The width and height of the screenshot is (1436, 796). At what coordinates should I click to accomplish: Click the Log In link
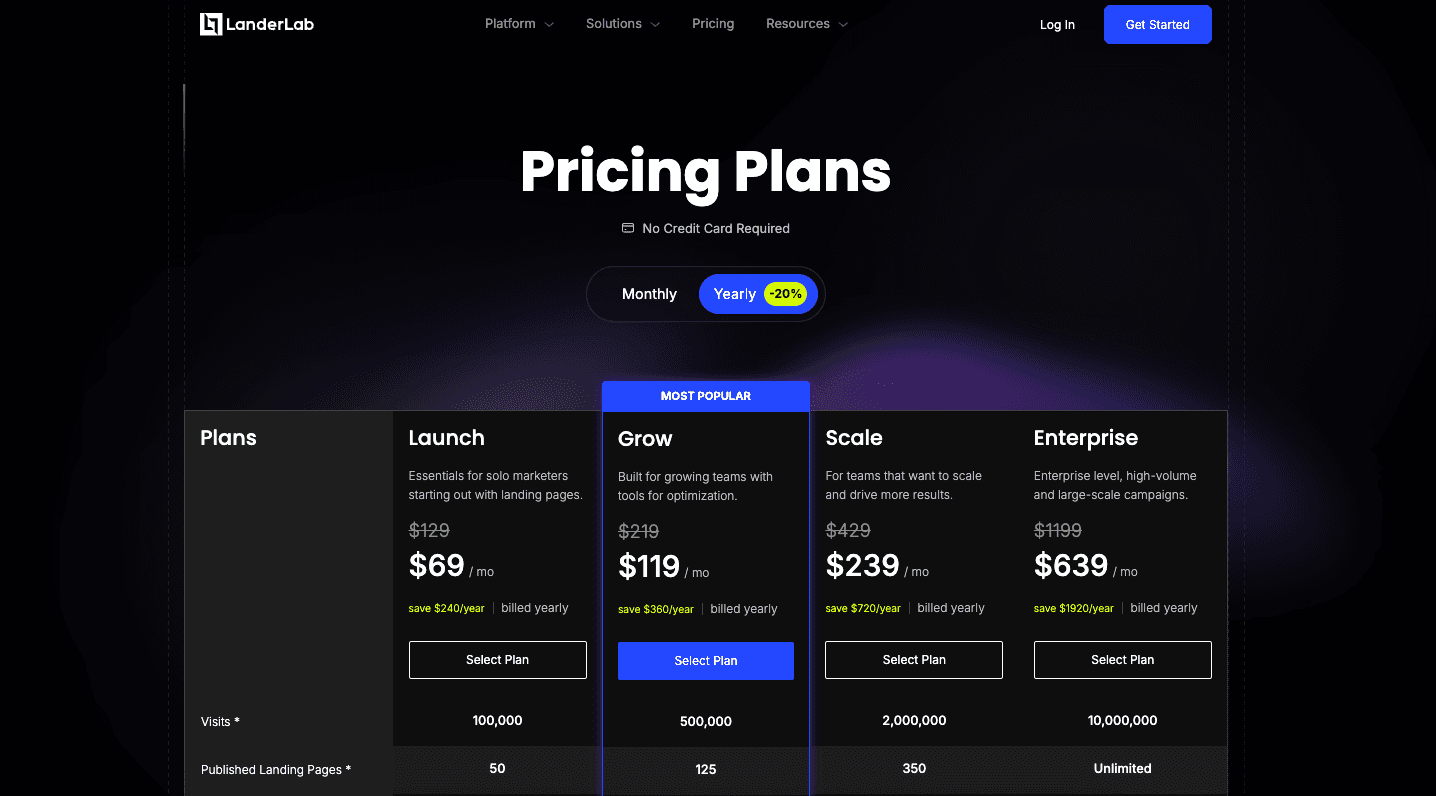[x=1057, y=24]
